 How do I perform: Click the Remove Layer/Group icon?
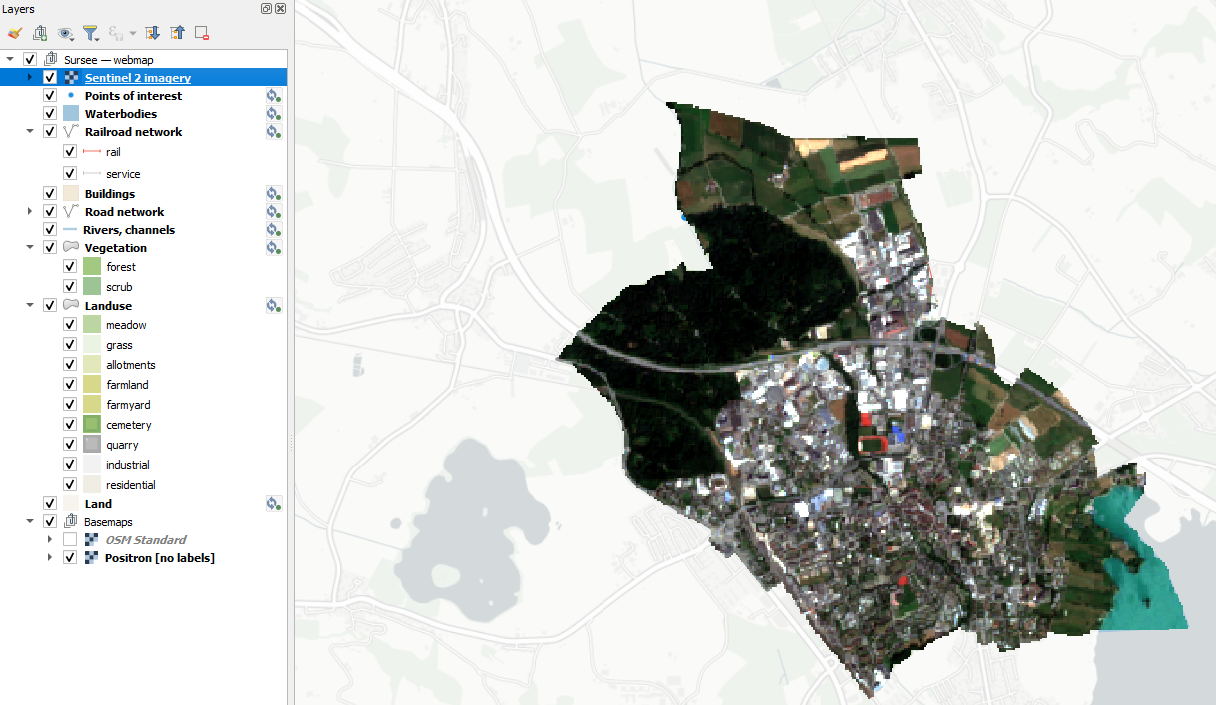point(202,33)
